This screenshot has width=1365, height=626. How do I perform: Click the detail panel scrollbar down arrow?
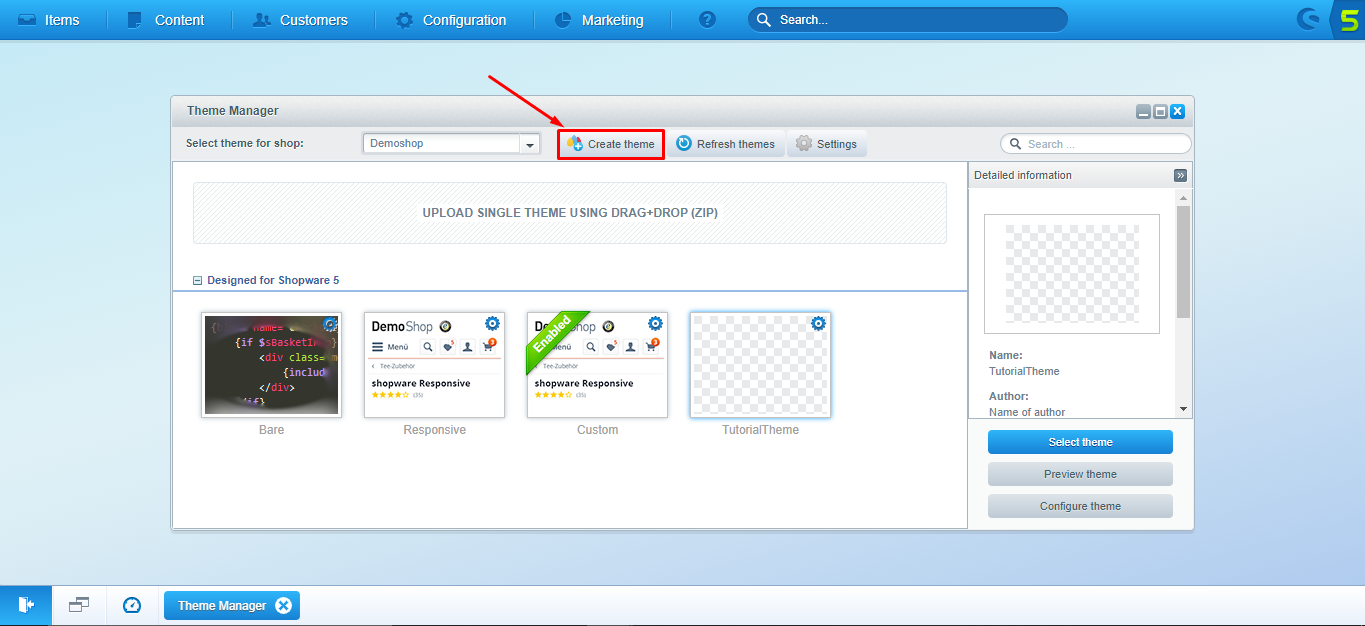click(x=1184, y=409)
